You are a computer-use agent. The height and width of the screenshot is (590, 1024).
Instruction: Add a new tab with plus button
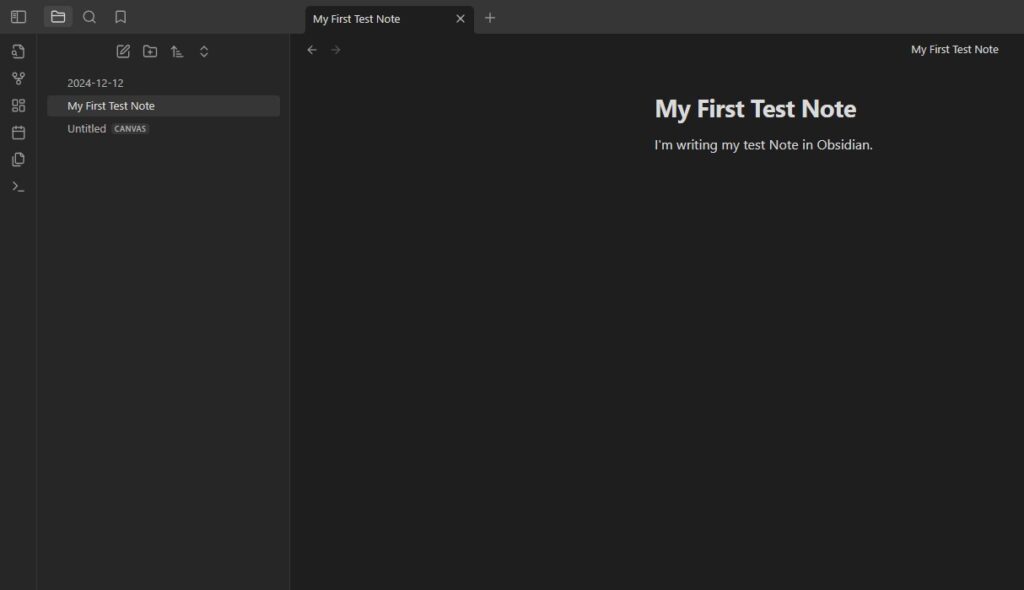490,18
